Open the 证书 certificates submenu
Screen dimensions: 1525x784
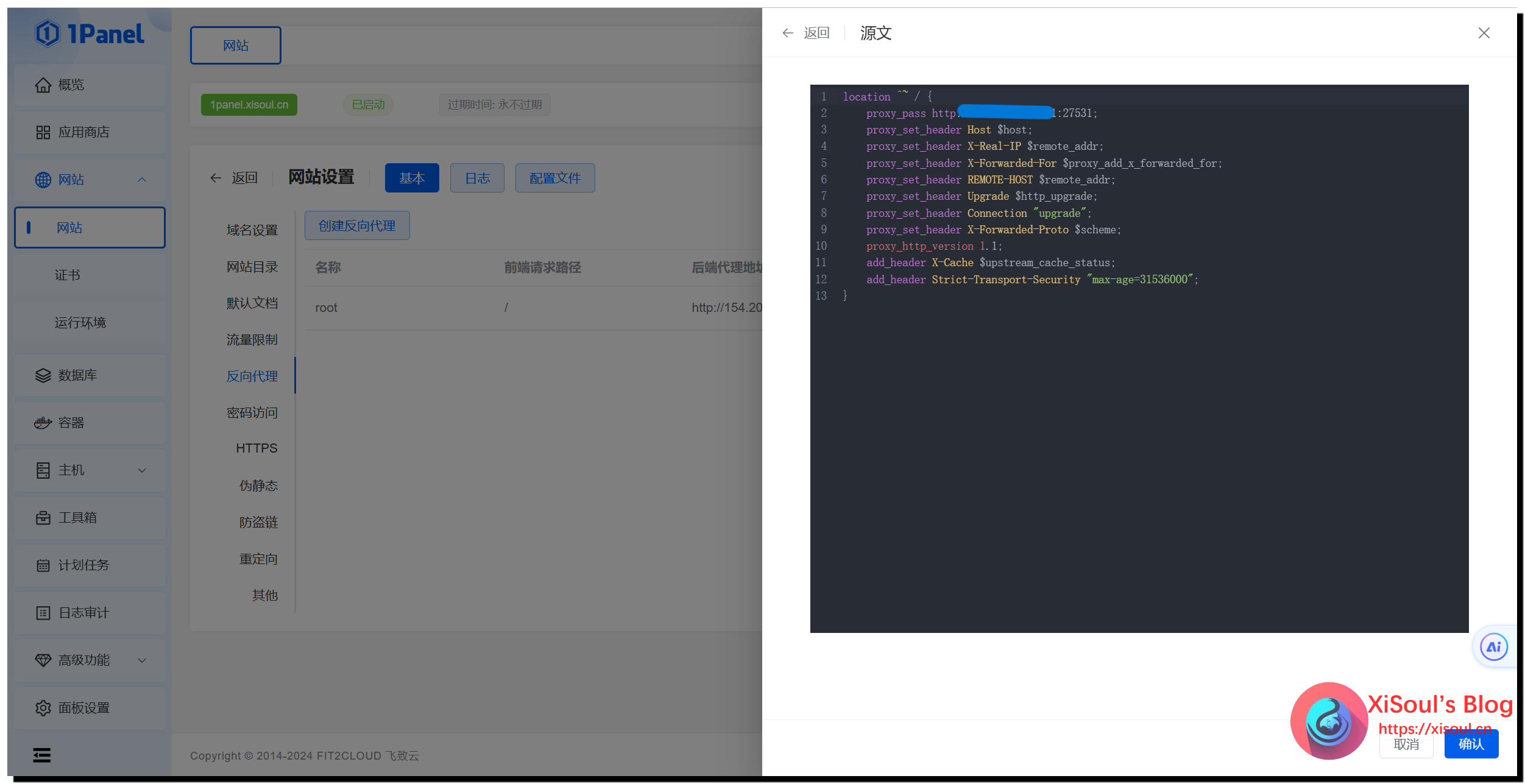90,275
